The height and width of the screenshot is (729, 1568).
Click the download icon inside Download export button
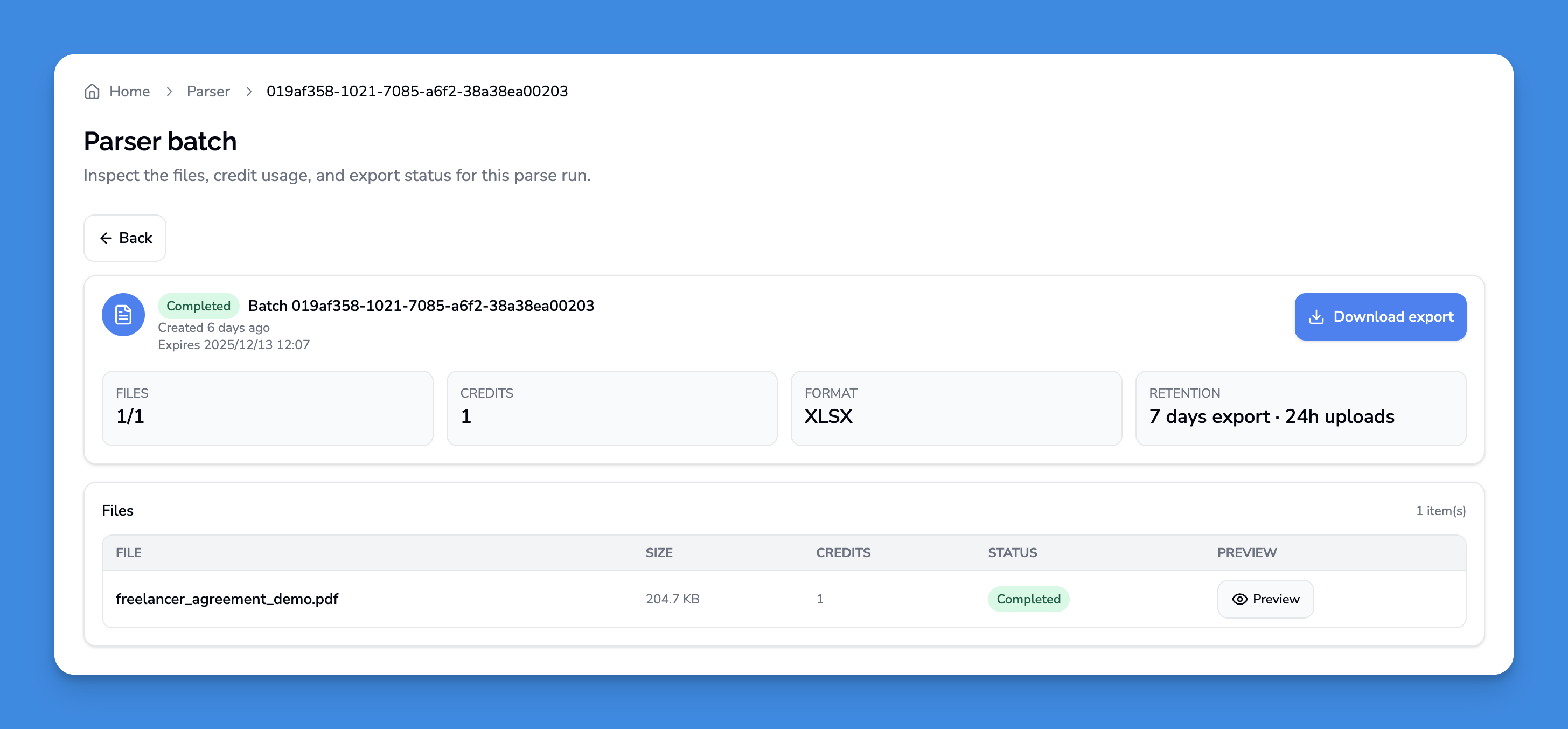pos(1316,317)
